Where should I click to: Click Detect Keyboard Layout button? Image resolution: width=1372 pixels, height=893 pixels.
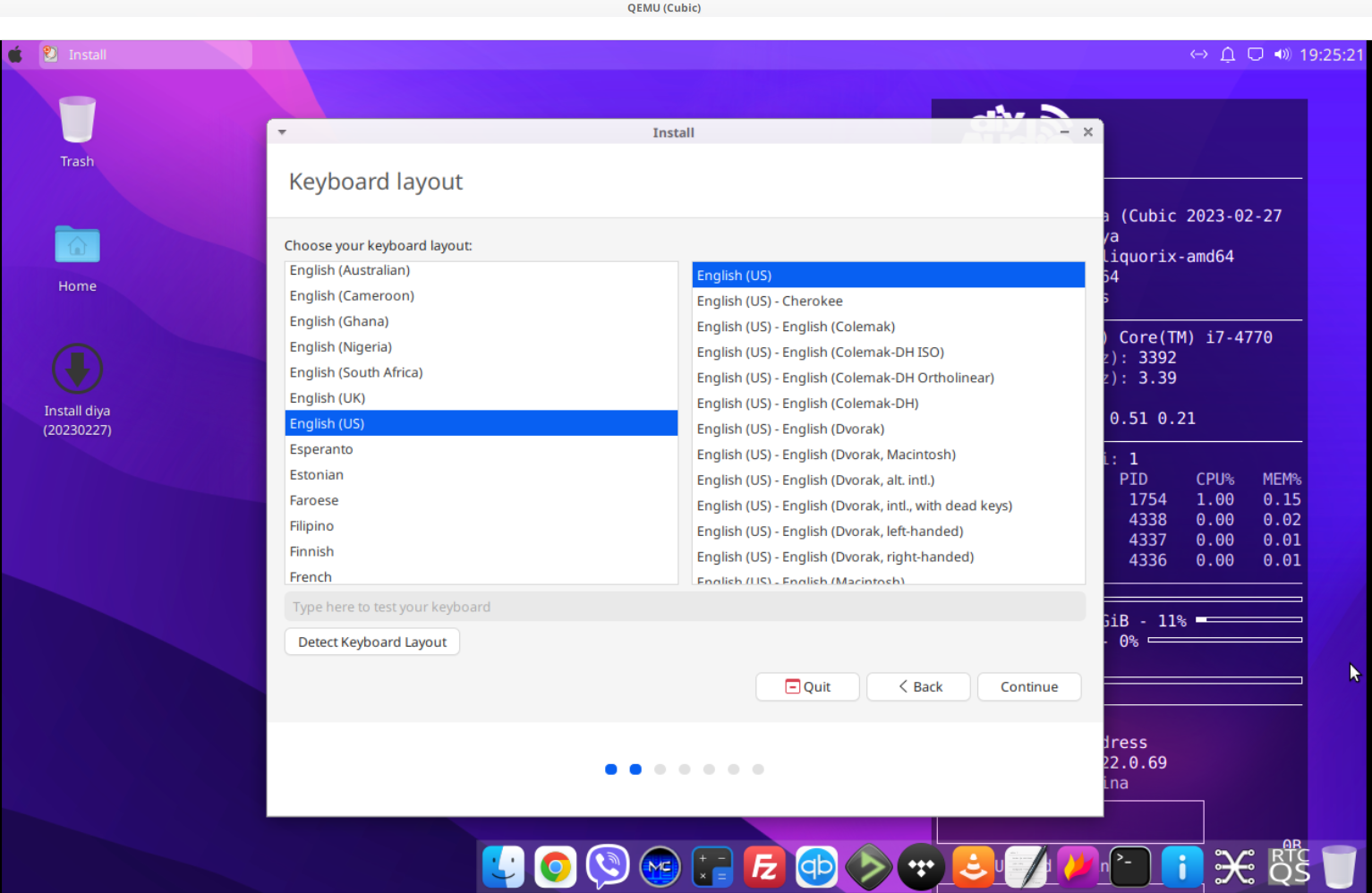tap(372, 642)
